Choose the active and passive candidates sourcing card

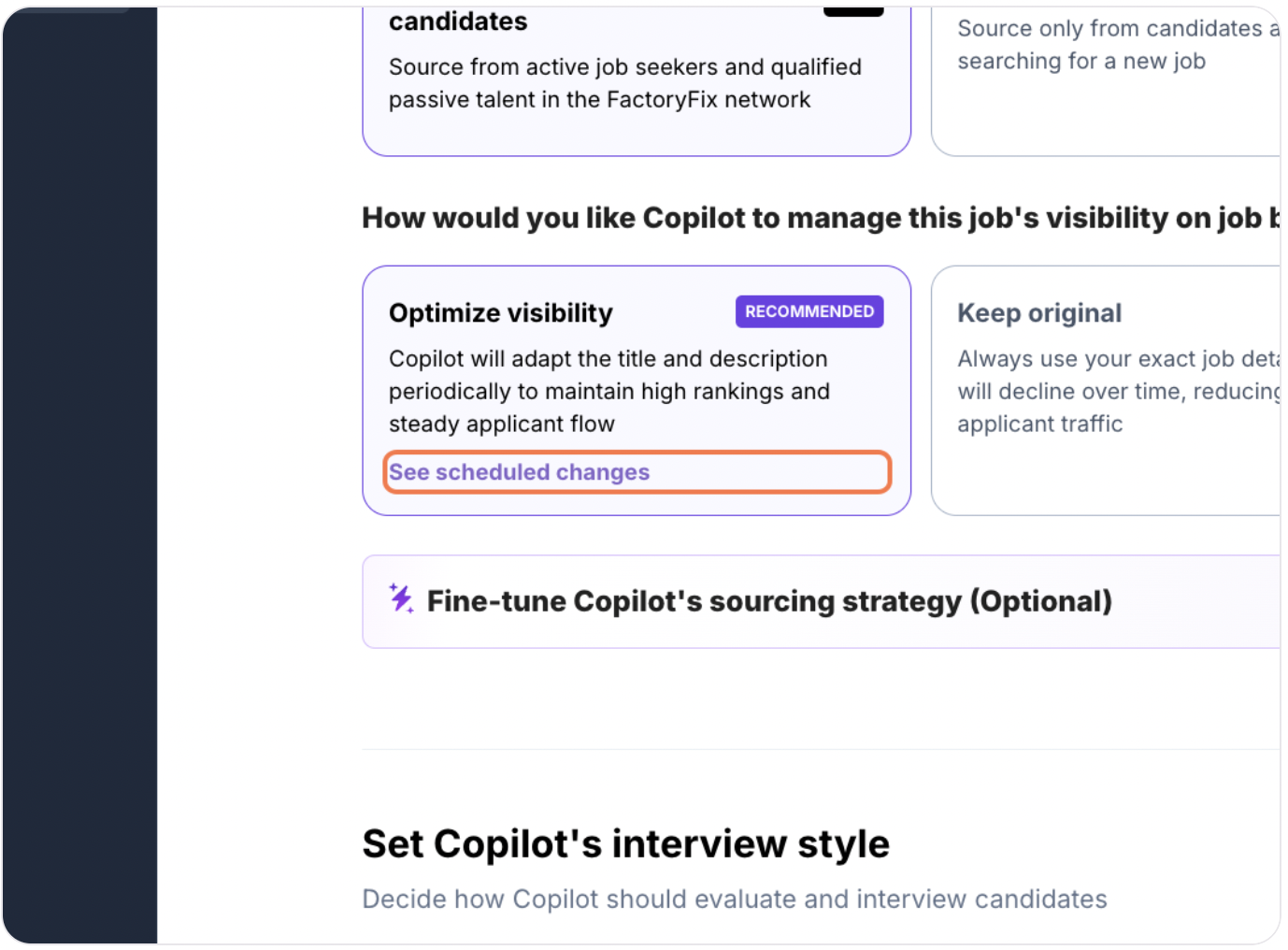click(637, 81)
